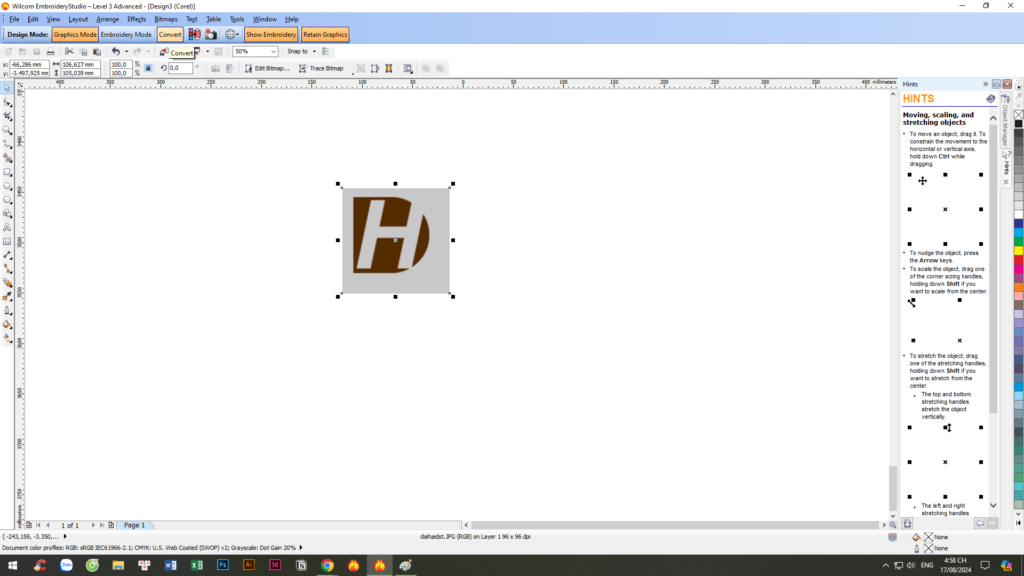Select the Interactive Fill tool in the toolbox
Image resolution: width=1024 pixels, height=576 pixels.
[7, 338]
